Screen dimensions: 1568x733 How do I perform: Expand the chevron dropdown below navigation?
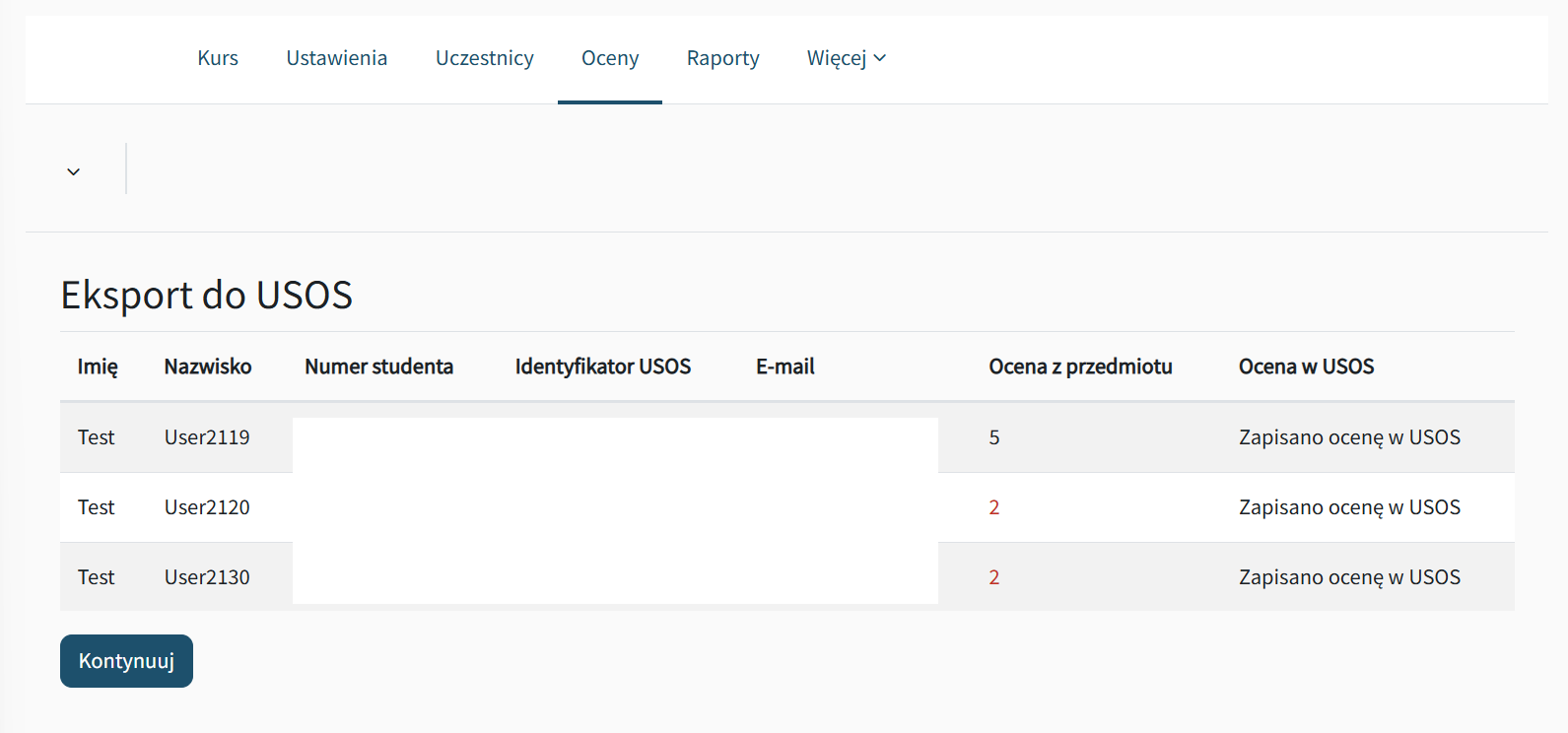pyautogui.click(x=74, y=171)
